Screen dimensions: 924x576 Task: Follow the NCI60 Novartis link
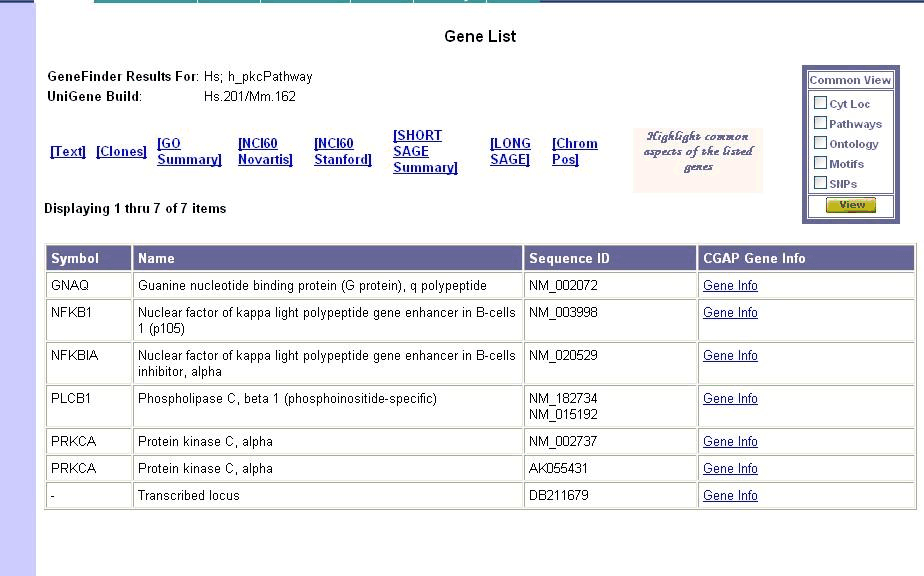265,152
